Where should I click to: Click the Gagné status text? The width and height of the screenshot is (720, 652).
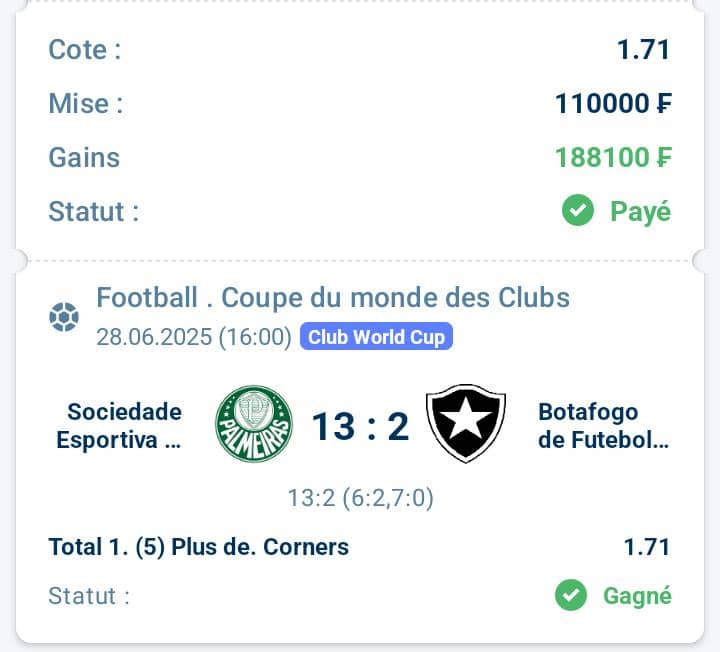(x=637, y=596)
